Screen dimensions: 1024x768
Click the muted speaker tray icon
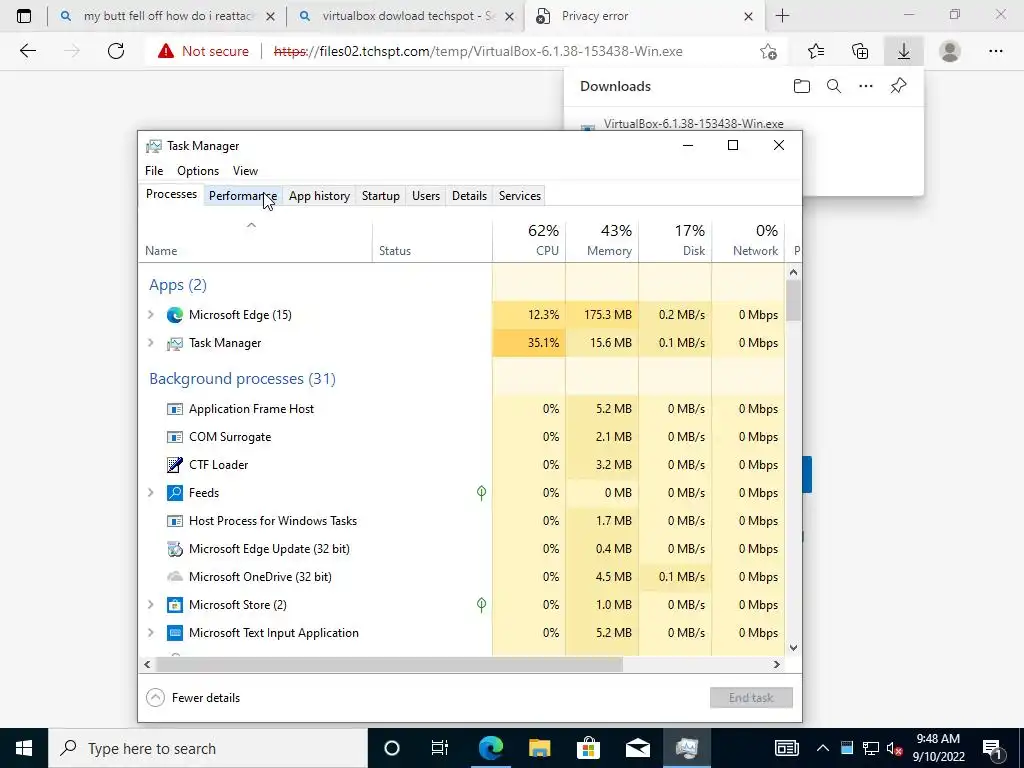[895, 748]
